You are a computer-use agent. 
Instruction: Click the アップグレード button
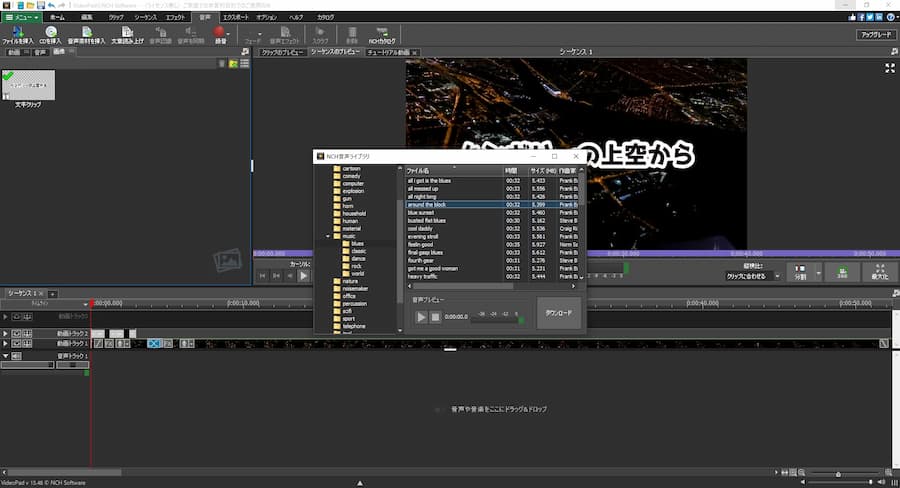[x=874, y=34]
